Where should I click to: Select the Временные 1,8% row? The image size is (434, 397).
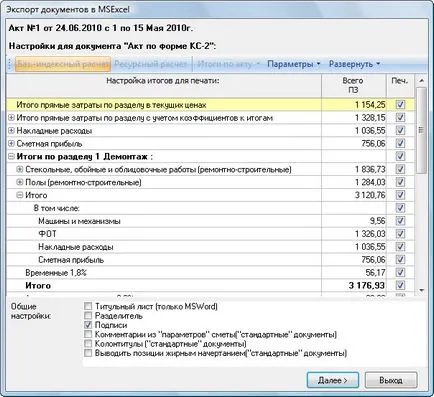click(210, 273)
